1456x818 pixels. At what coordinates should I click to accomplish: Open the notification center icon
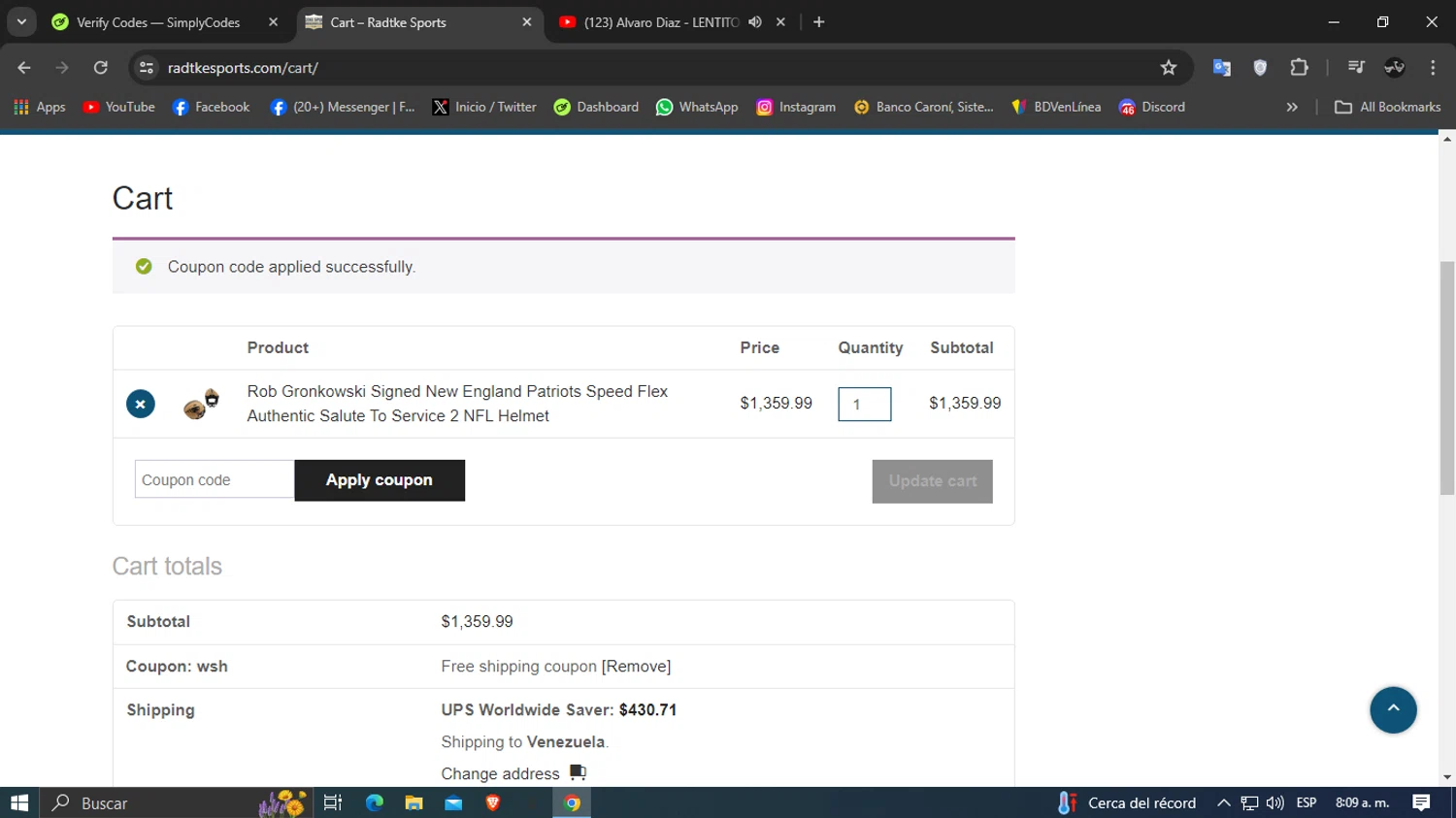point(1421,802)
